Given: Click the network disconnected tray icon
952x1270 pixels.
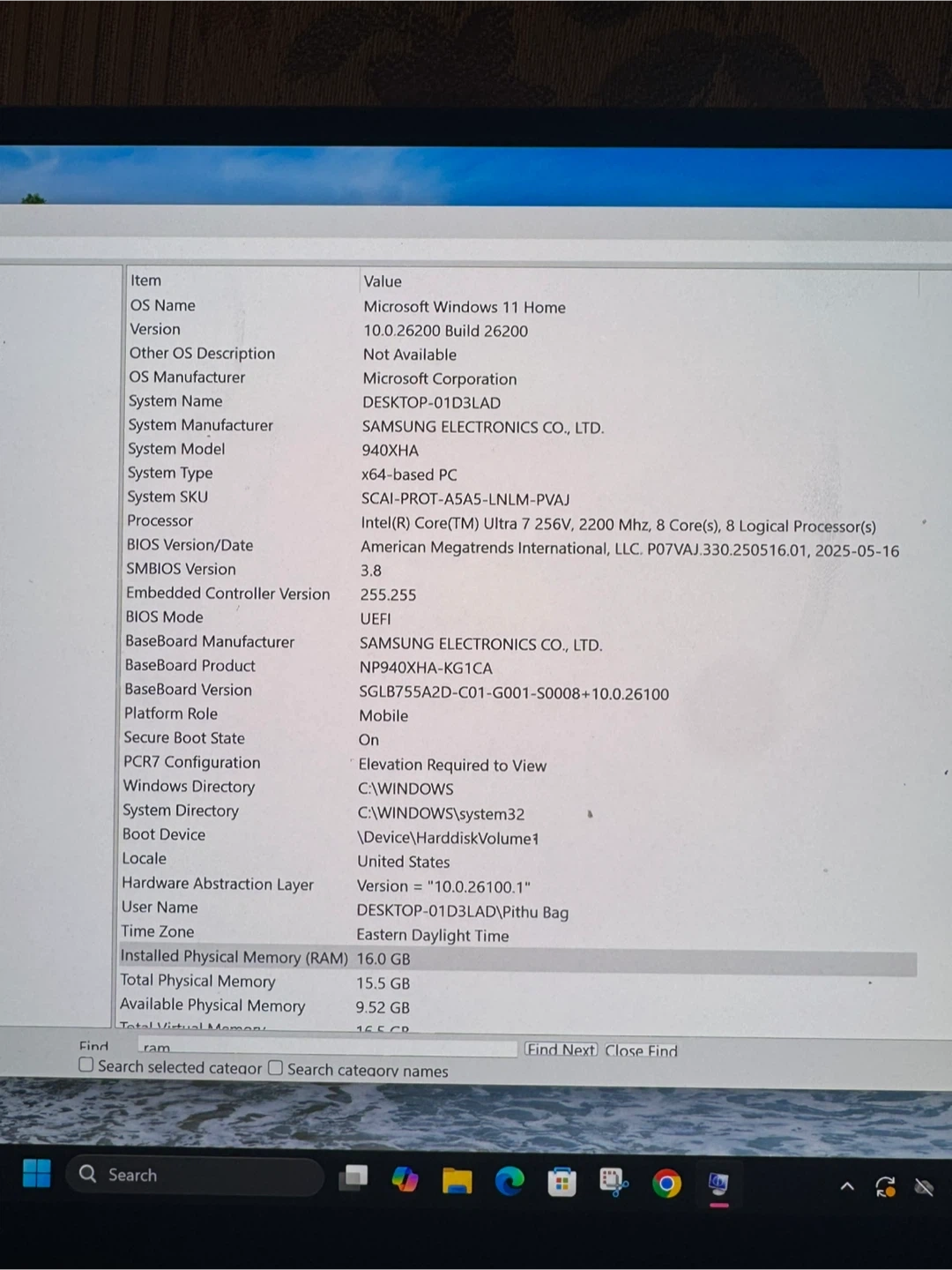Looking at the screenshot, I should tap(924, 1188).
